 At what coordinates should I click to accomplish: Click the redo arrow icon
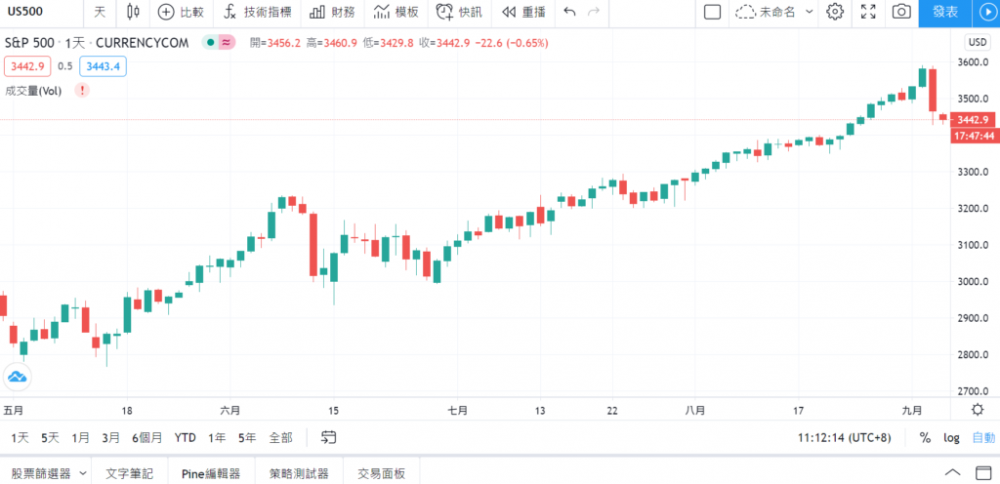[593, 11]
